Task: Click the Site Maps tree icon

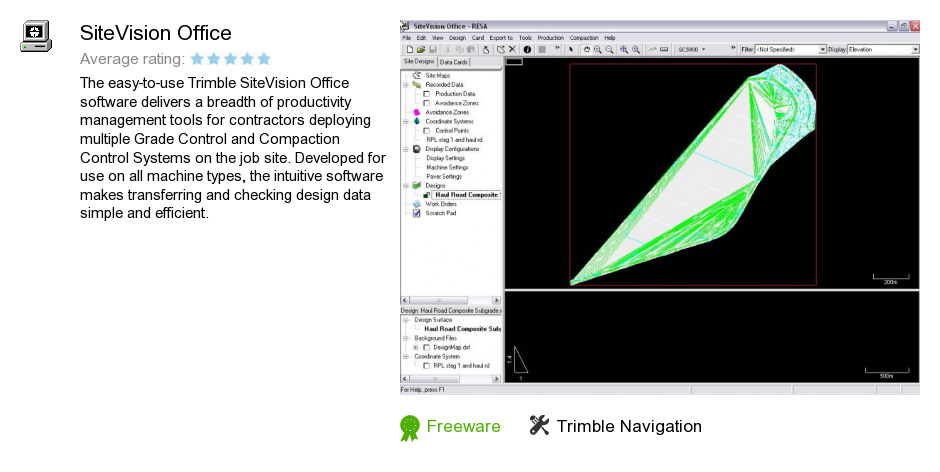Action: click(417, 76)
